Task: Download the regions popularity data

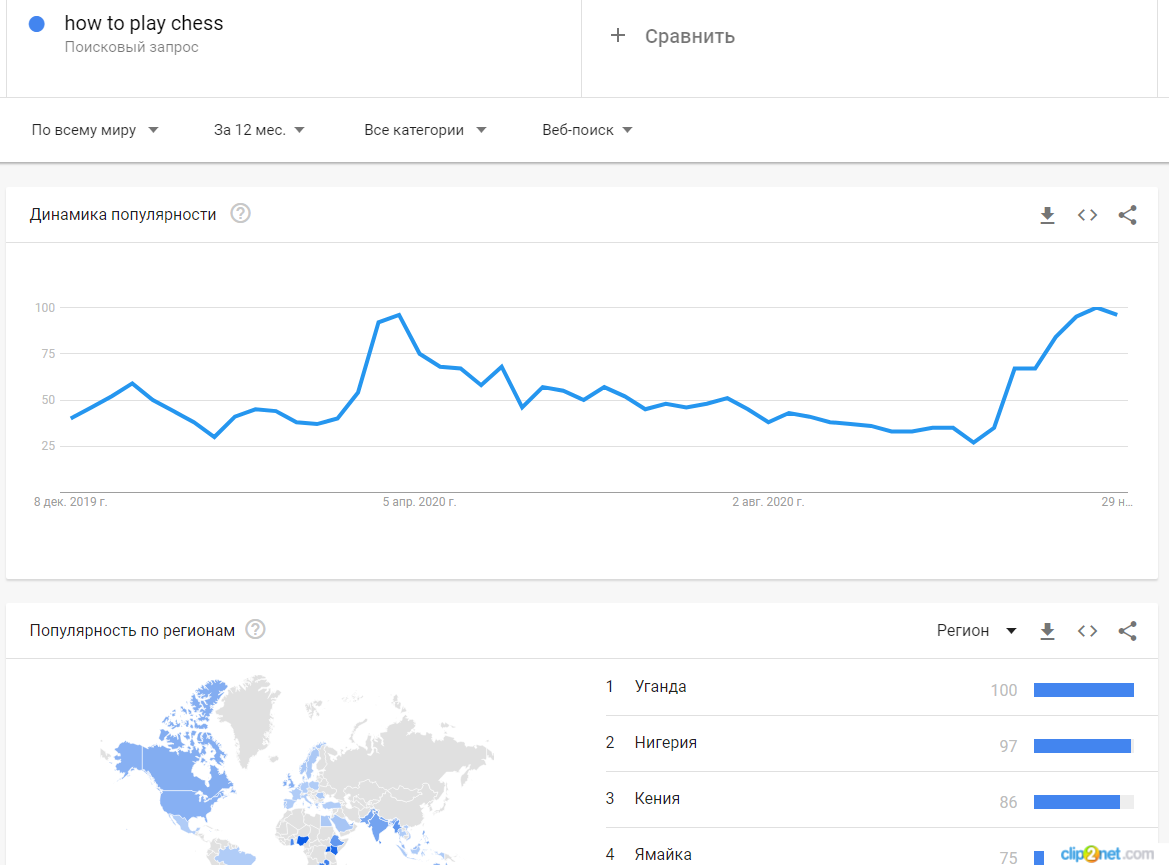Action: coord(1047,631)
